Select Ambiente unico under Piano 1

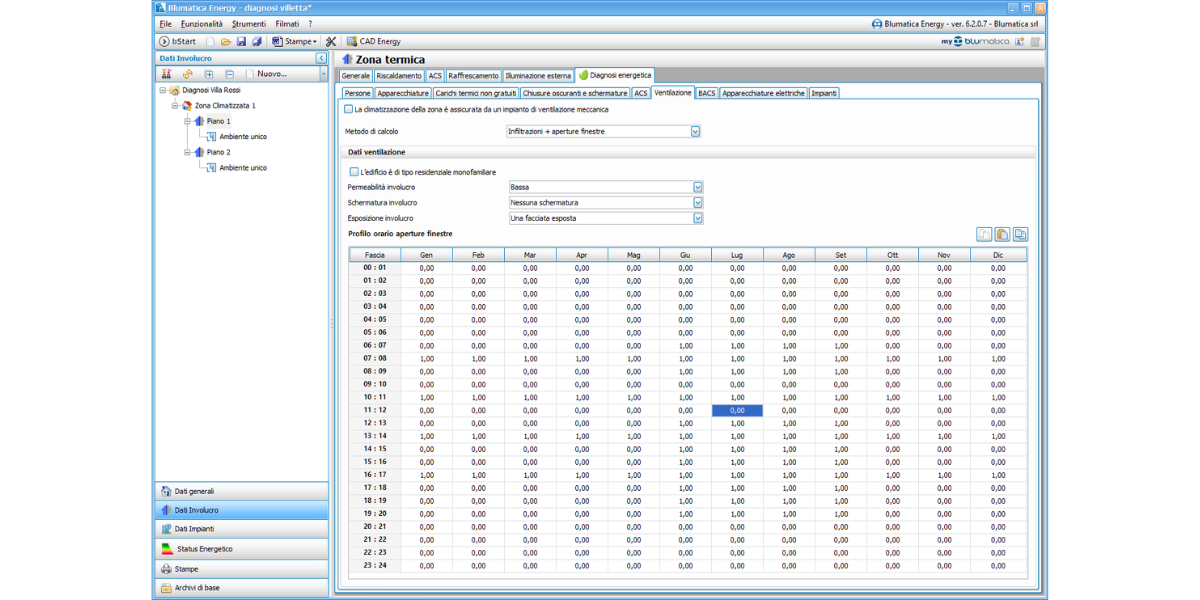pyautogui.click(x=242, y=137)
